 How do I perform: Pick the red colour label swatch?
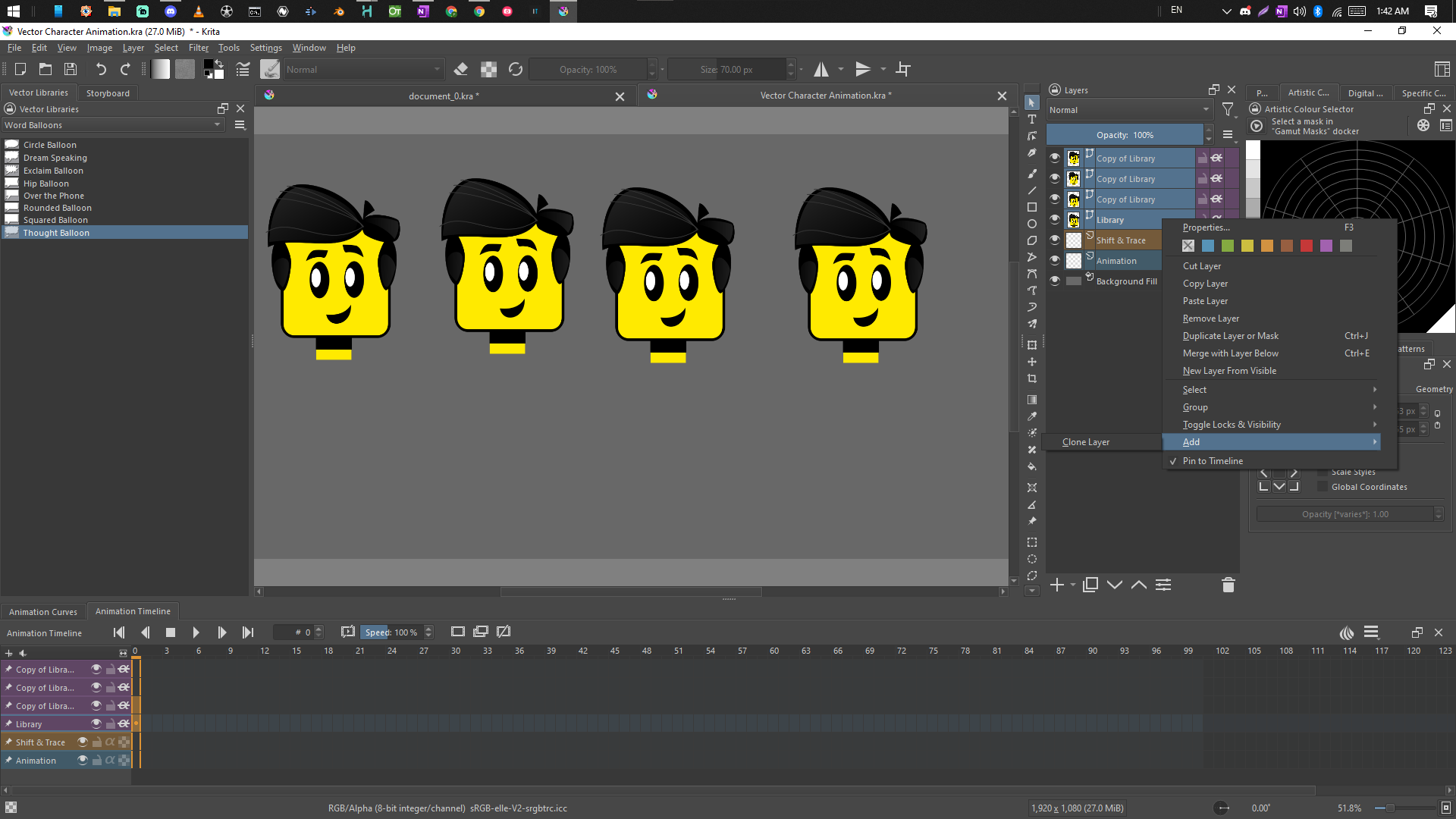[x=1307, y=246]
